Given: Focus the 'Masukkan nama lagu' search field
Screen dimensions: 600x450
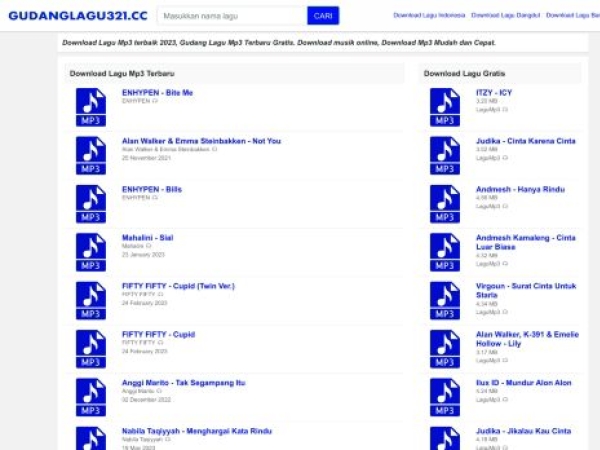Looking at the screenshot, I should 244,16.
